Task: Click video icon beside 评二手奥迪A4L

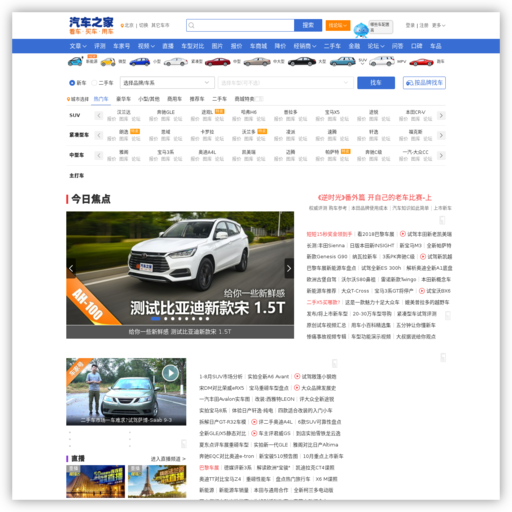Action: click(254, 422)
